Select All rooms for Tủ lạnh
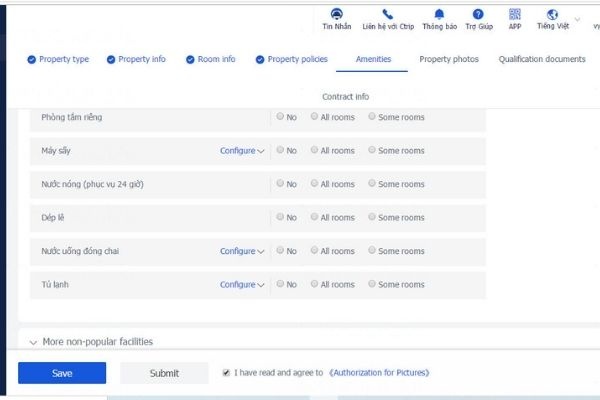The width and height of the screenshot is (600, 400). coord(314,284)
